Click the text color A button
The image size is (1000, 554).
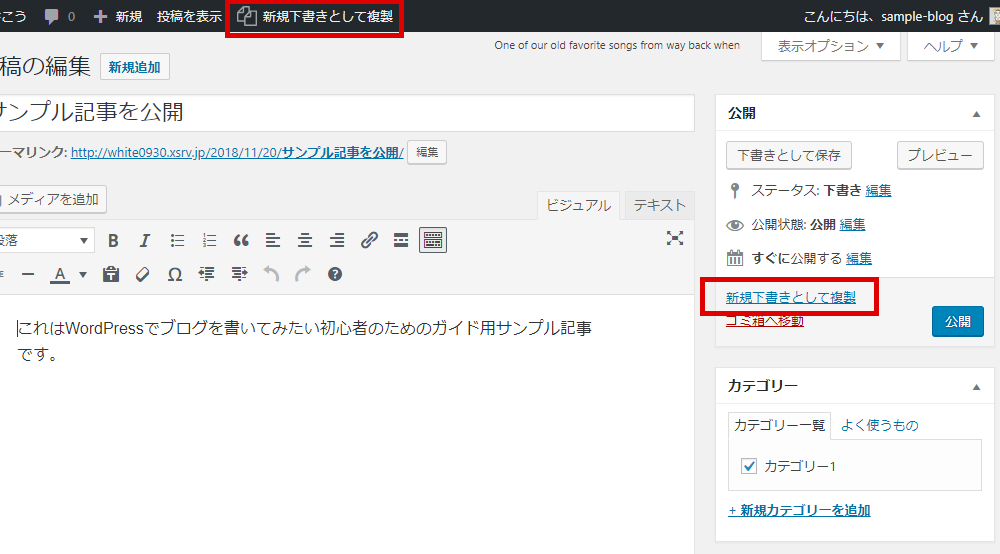[60, 274]
